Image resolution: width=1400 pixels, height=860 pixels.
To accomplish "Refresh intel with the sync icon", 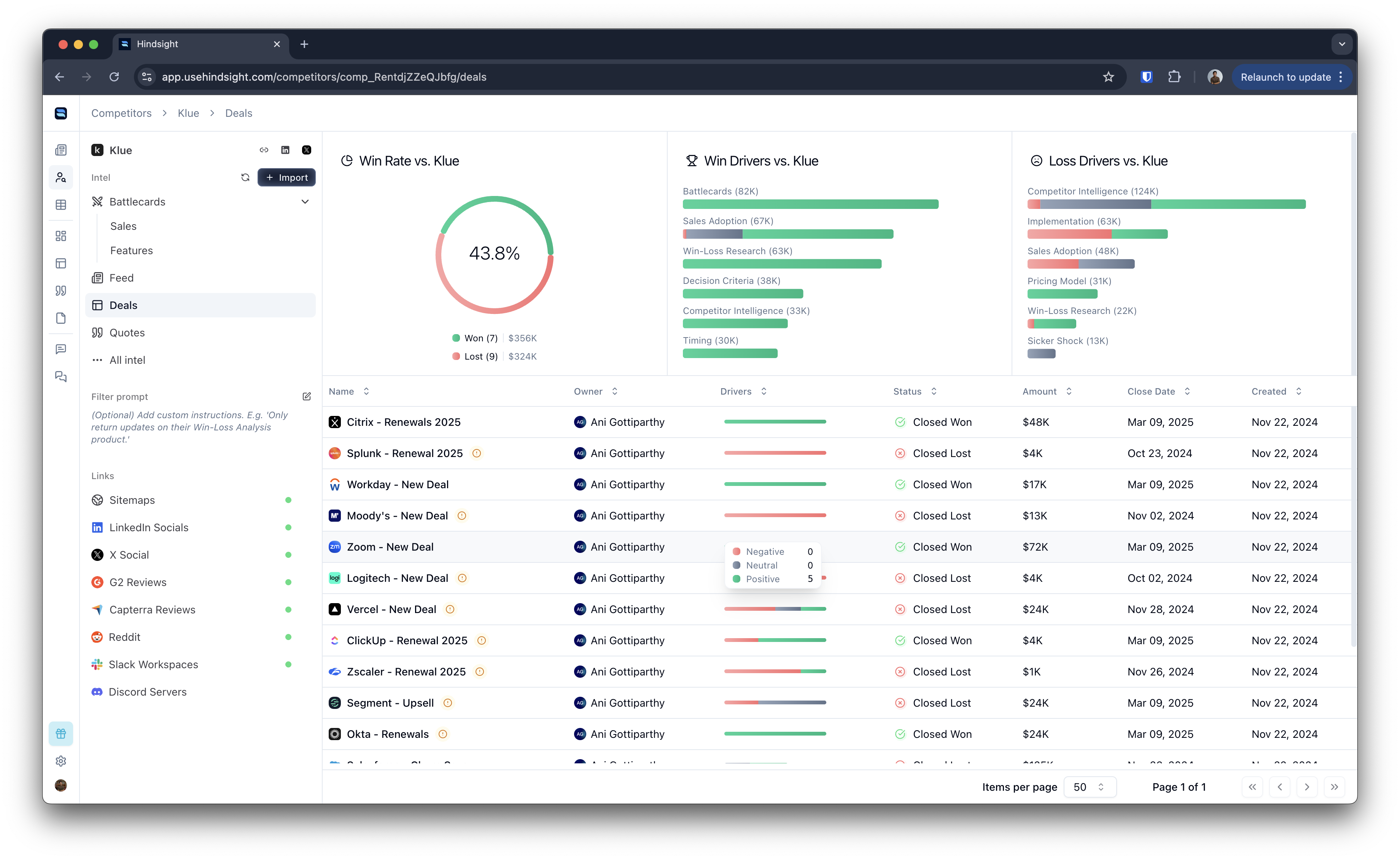I will pos(245,177).
